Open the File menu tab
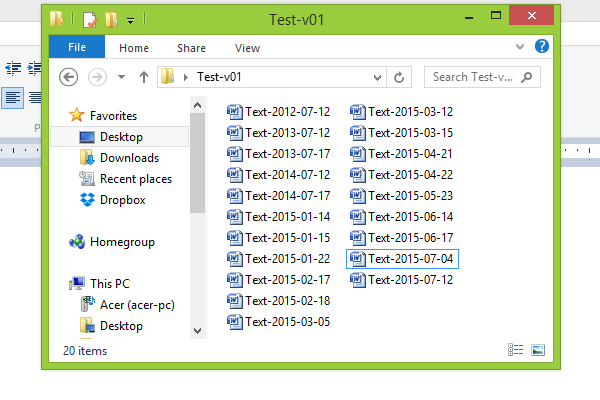 (77, 47)
